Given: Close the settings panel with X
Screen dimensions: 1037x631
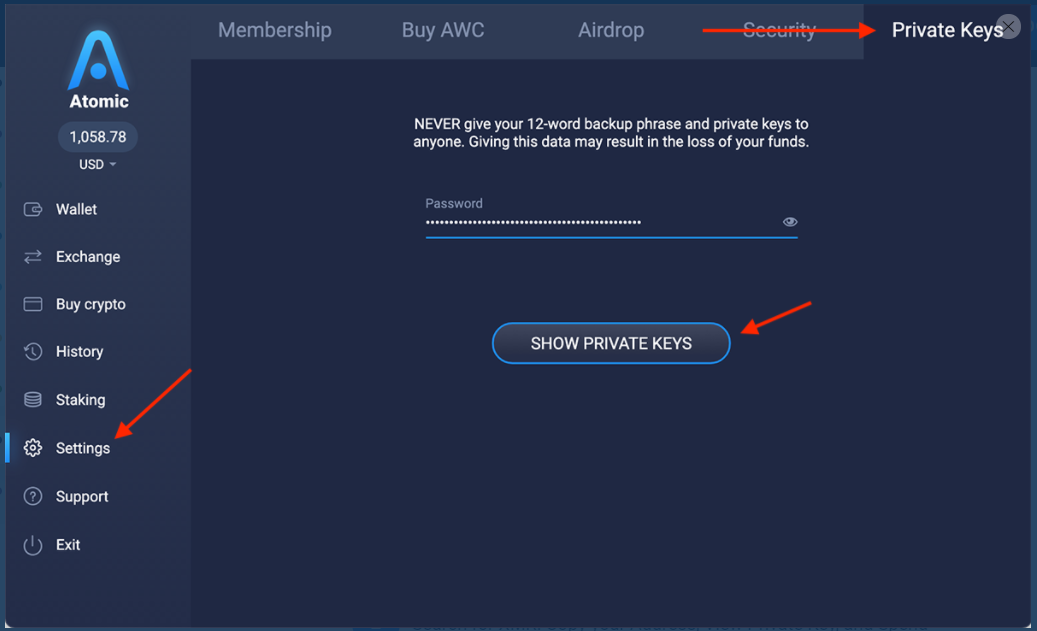Looking at the screenshot, I should click(x=1009, y=27).
